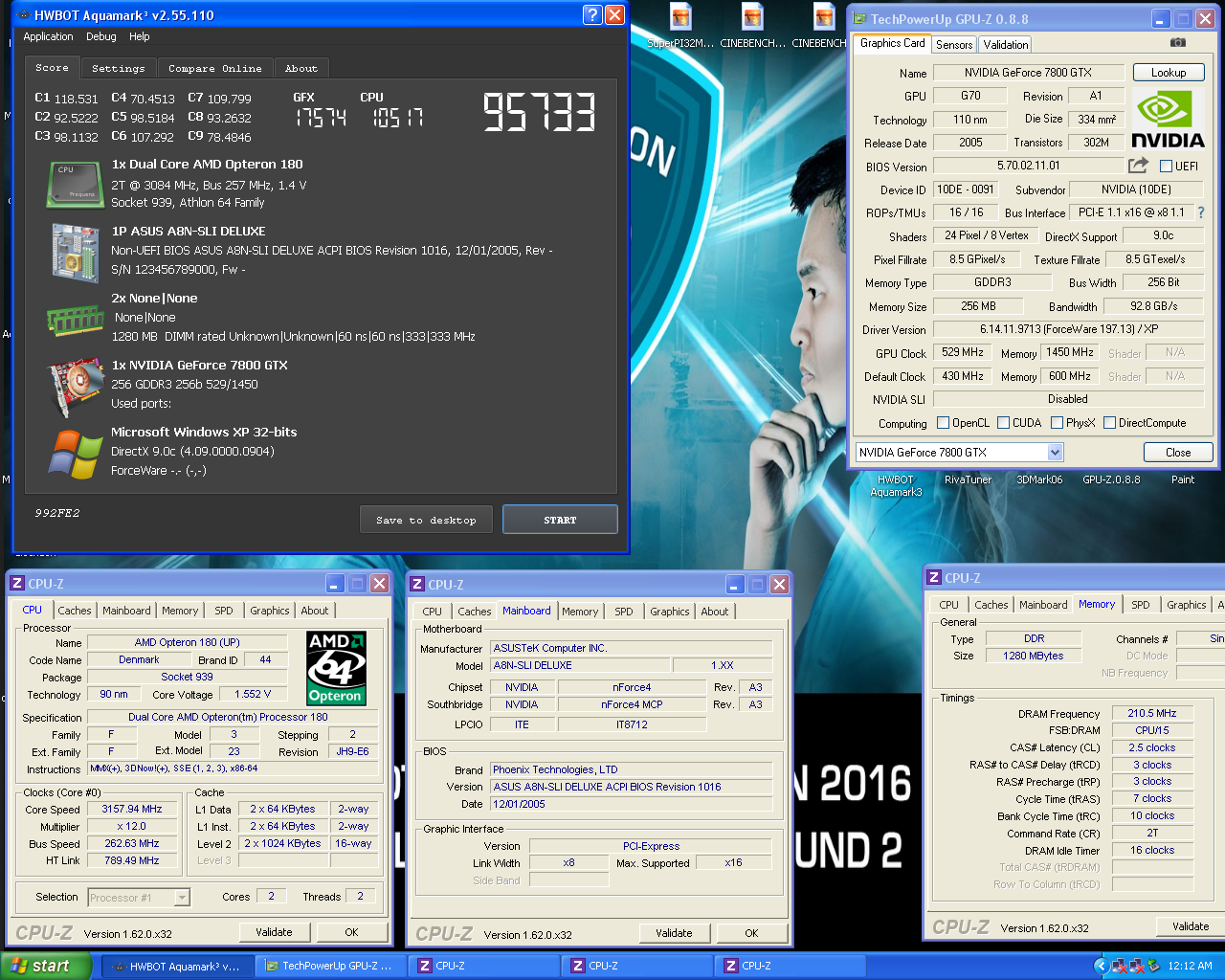Viewport: 1225px width, 980px height.
Task: Click Aquamark title bar help button
Action: coord(592,14)
